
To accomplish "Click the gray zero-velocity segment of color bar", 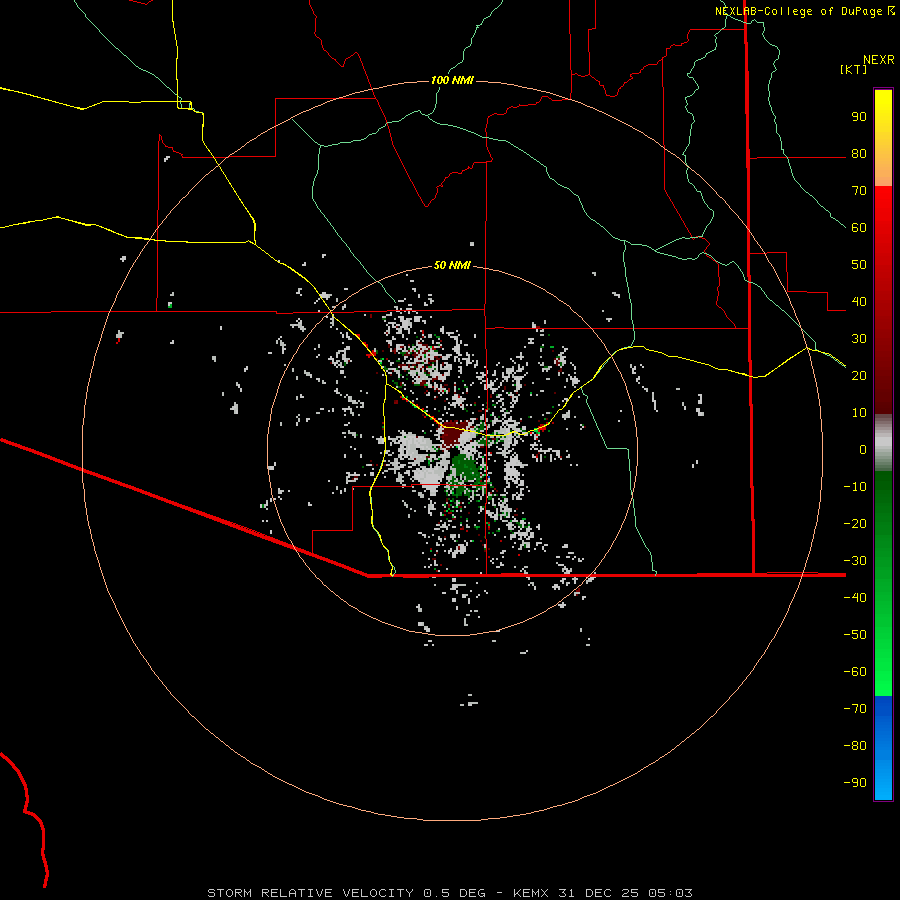I will [883, 443].
